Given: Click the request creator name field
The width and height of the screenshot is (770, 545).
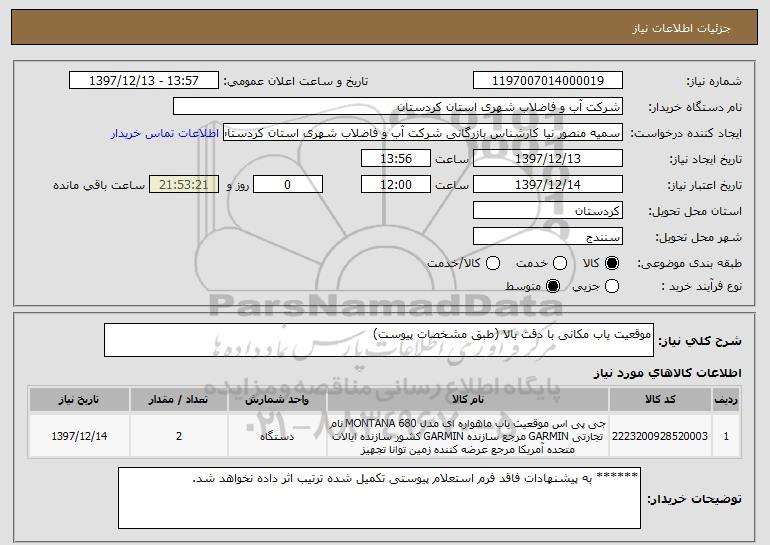Looking at the screenshot, I should coord(423,133).
